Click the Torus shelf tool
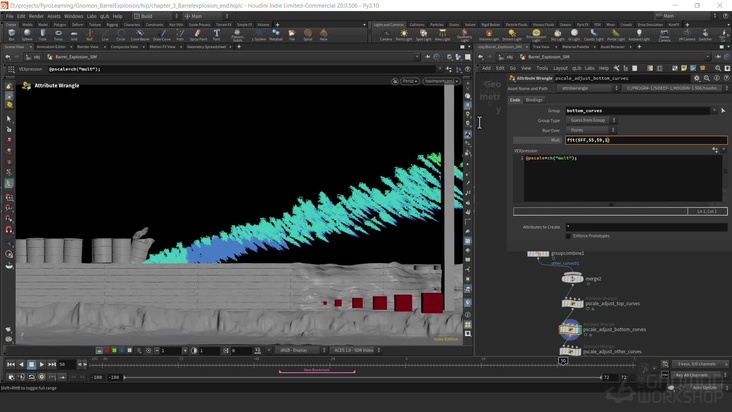This screenshot has width=732, height=412. click(x=58, y=35)
